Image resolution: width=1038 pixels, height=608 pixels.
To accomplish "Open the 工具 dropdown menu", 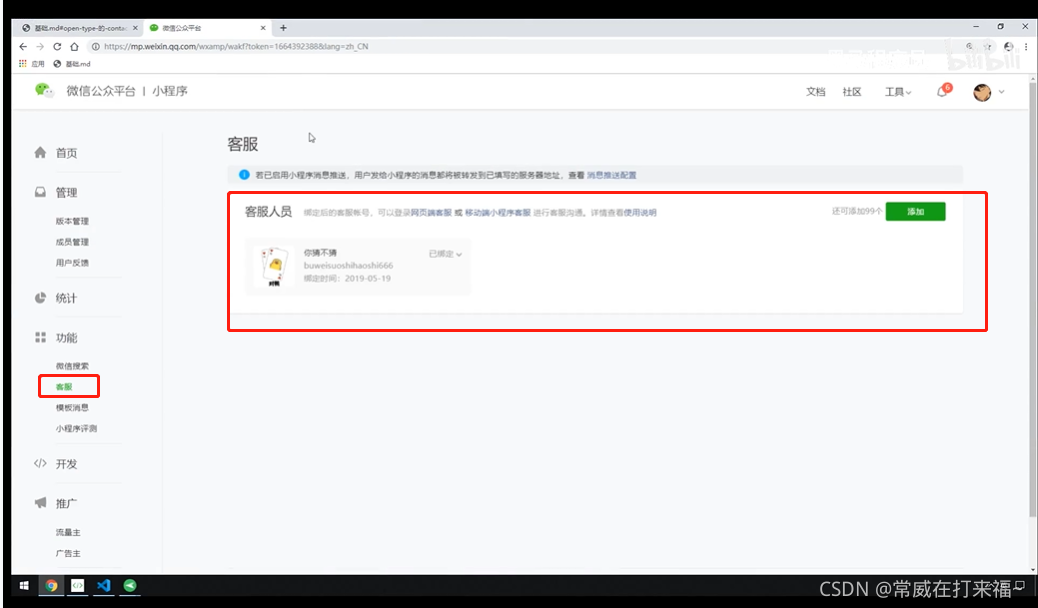I will (898, 92).
